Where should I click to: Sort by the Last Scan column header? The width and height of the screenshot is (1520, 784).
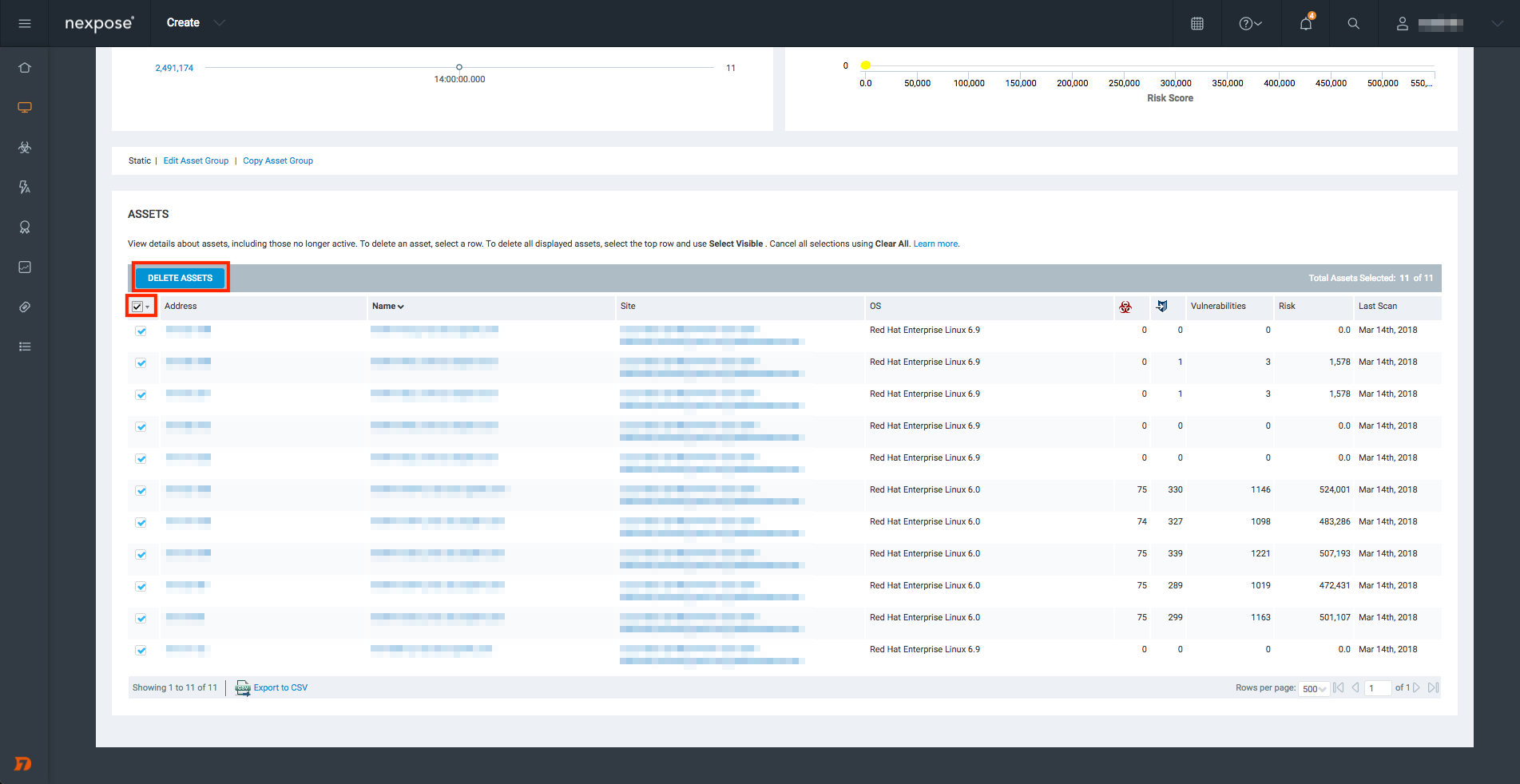(1378, 307)
